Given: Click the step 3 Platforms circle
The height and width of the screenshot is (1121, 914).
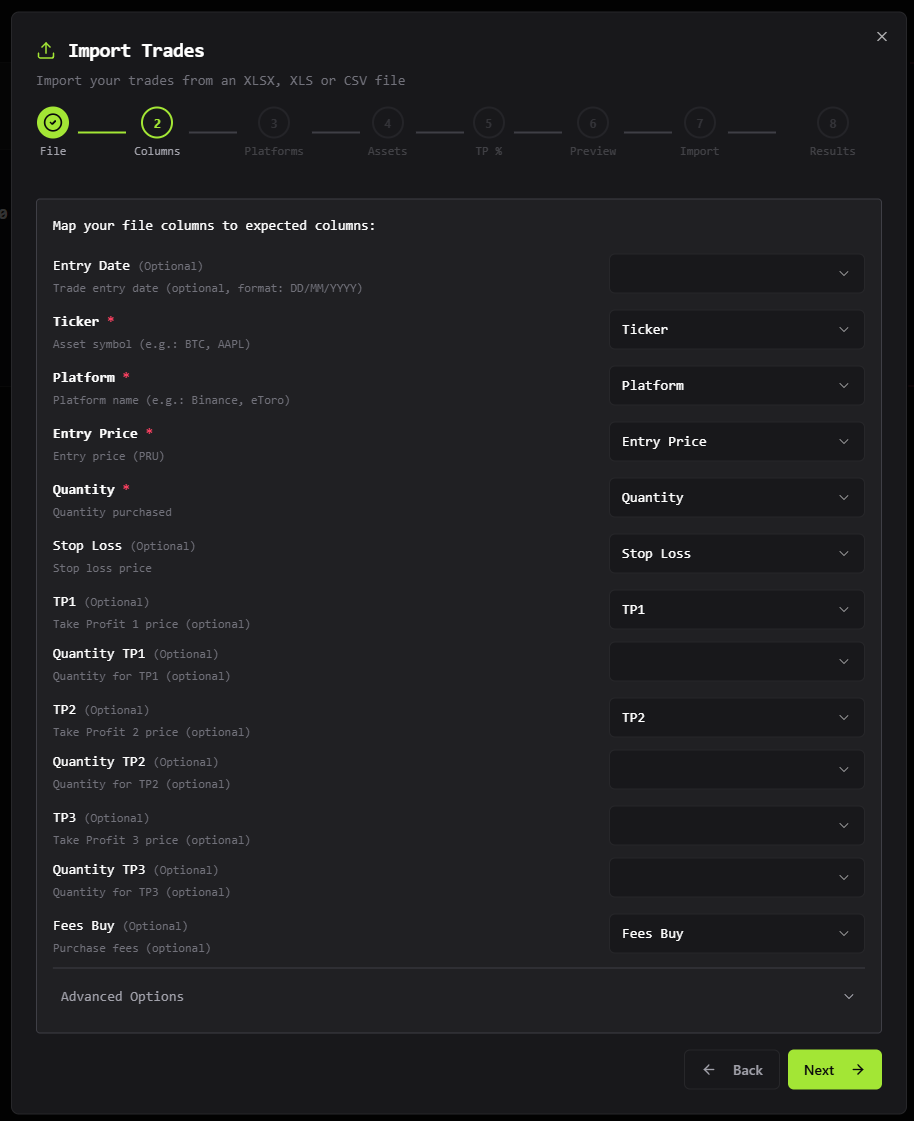Looking at the screenshot, I should pos(274,123).
